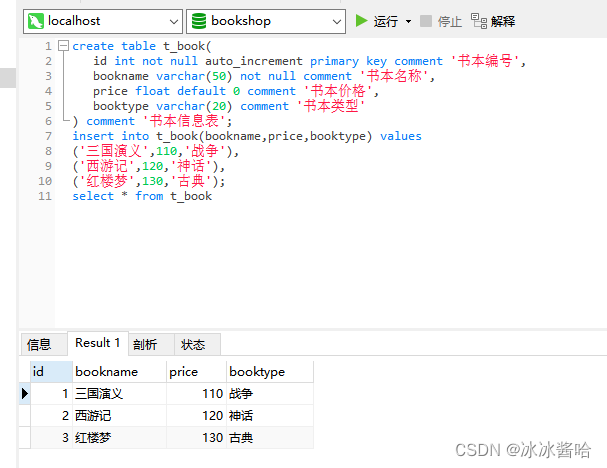Select the price cell 120
Image resolution: width=607 pixels, height=468 pixels.
196,416
